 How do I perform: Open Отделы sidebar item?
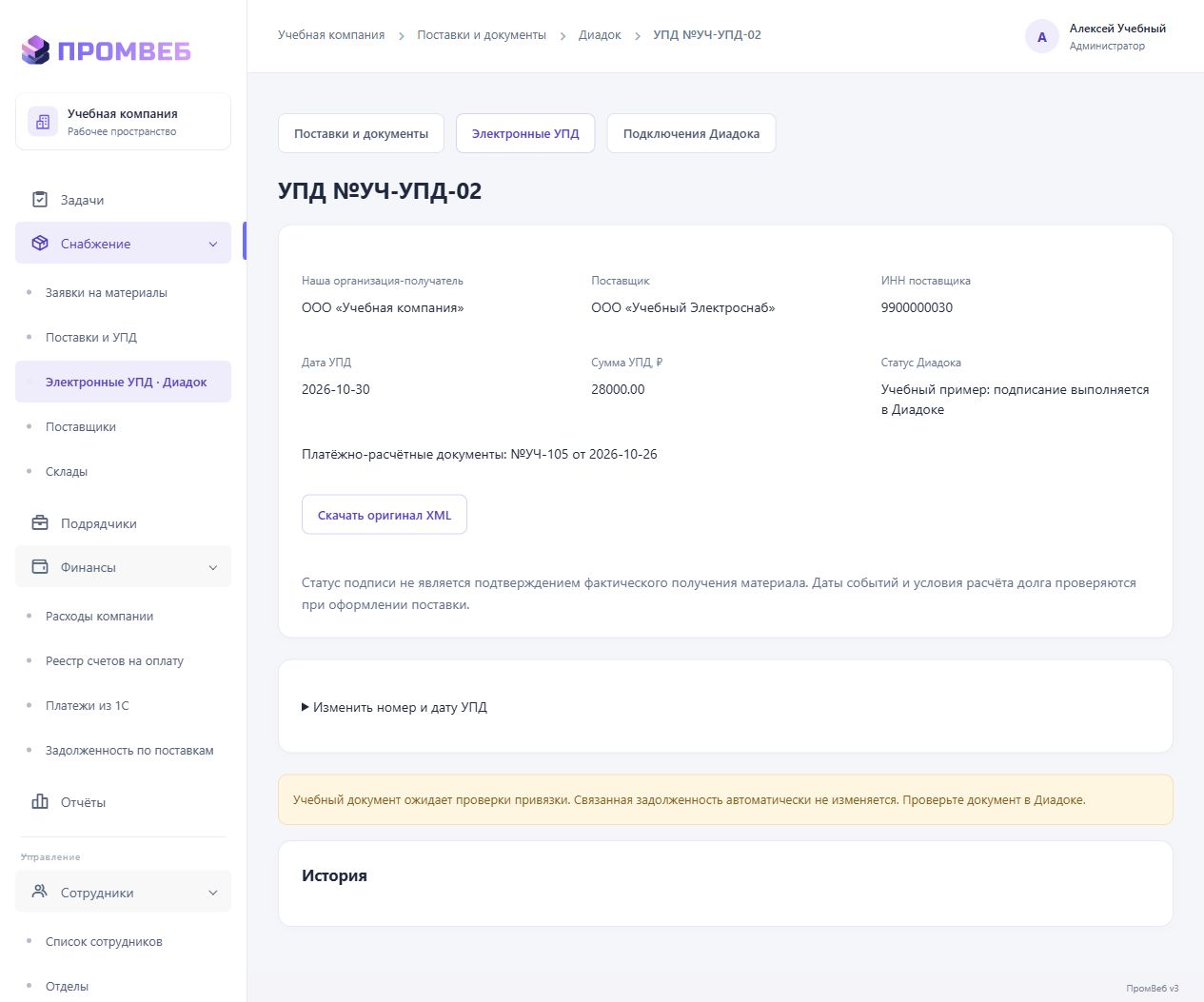point(67,987)
